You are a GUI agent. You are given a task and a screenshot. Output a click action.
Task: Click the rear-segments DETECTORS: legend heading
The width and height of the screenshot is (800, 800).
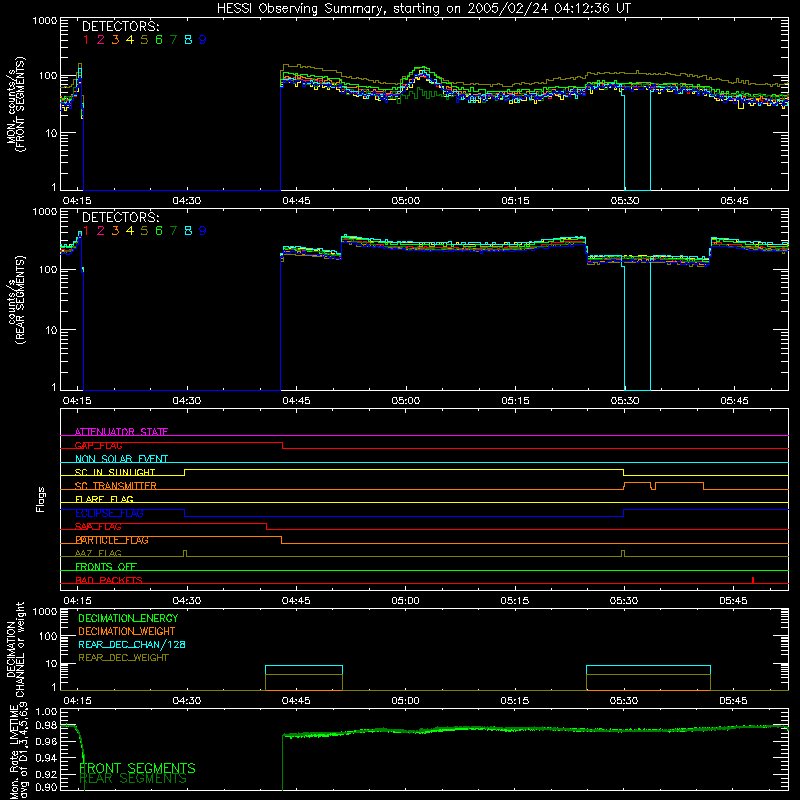point(121,217)
